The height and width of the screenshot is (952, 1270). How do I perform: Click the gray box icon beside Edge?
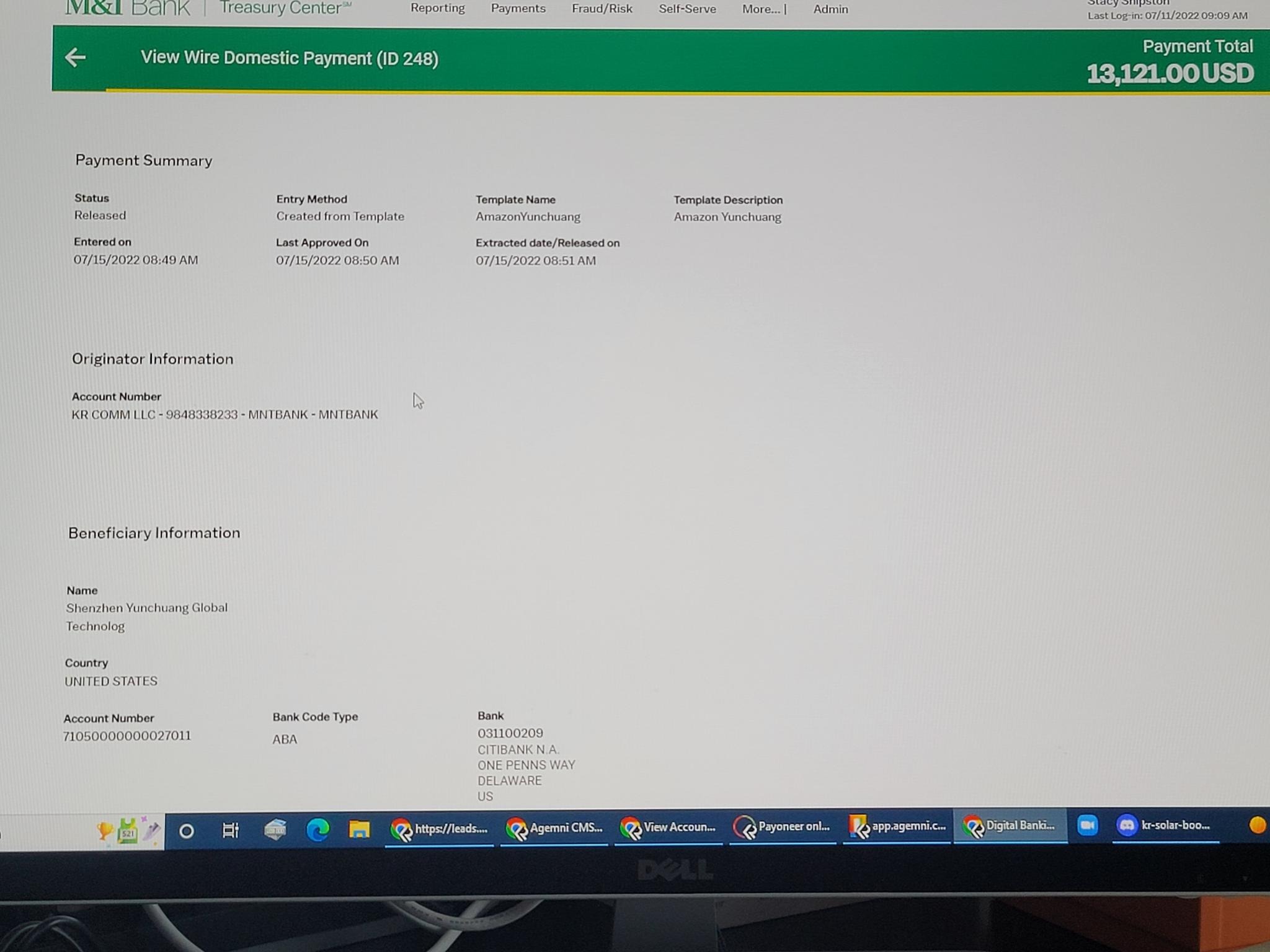click(x=275, y=830)
